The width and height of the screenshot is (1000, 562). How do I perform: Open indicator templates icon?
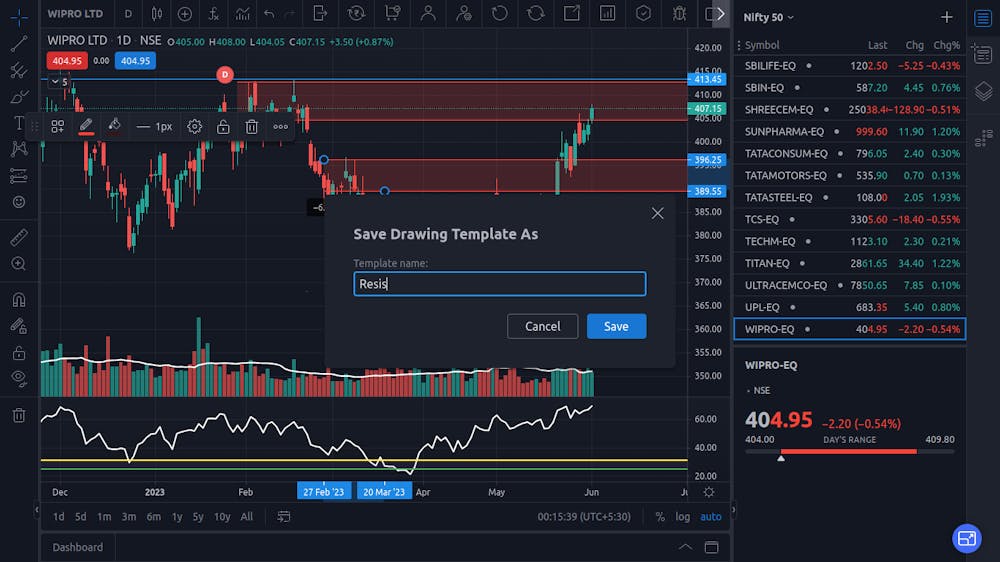click(x=242, y=13)
